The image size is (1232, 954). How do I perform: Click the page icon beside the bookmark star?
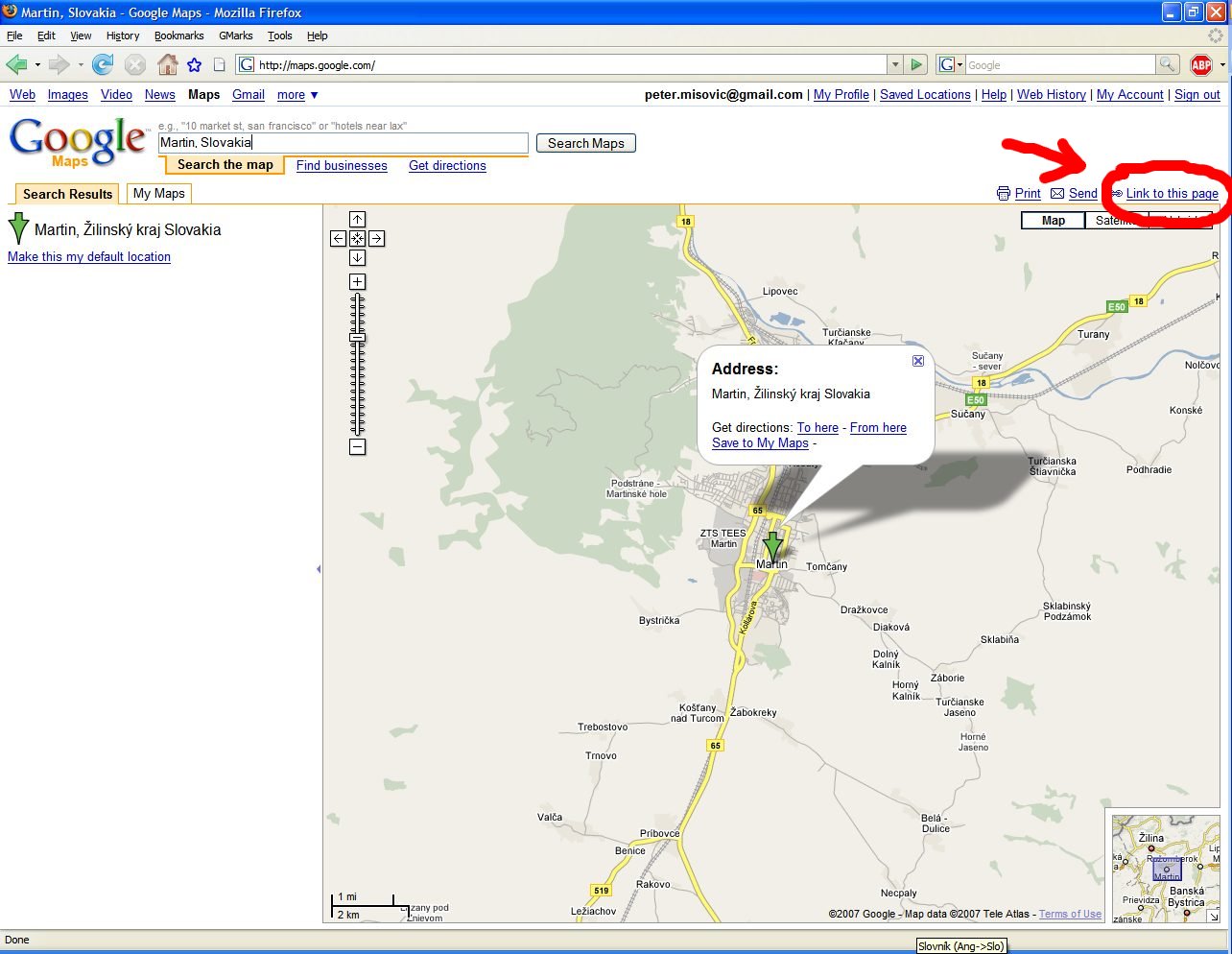[x=219, y=64]
